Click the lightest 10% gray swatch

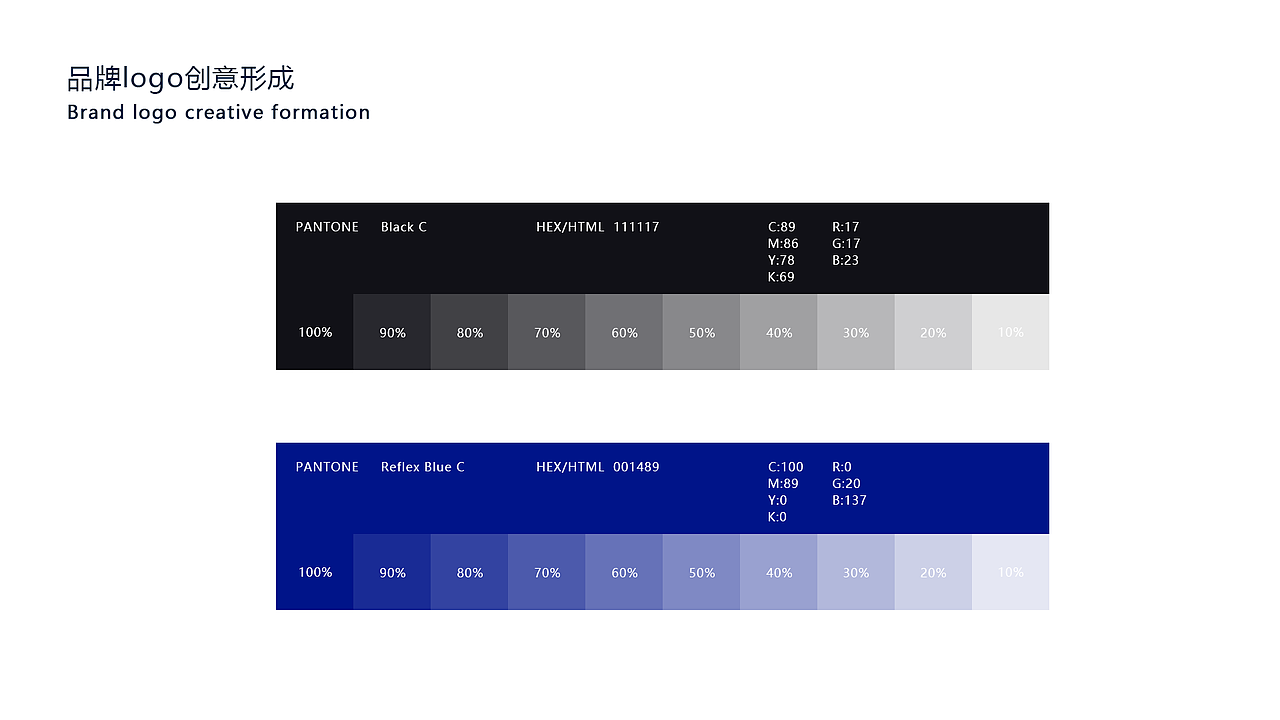point(1010,332)
